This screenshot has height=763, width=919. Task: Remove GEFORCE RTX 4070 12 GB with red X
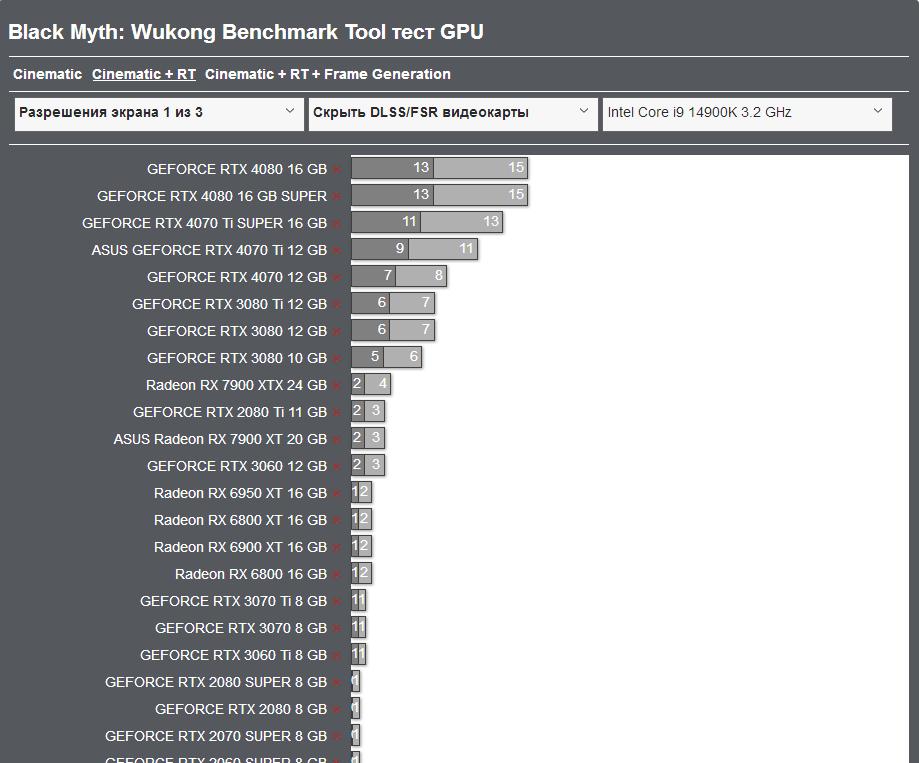tap(336, 277)
